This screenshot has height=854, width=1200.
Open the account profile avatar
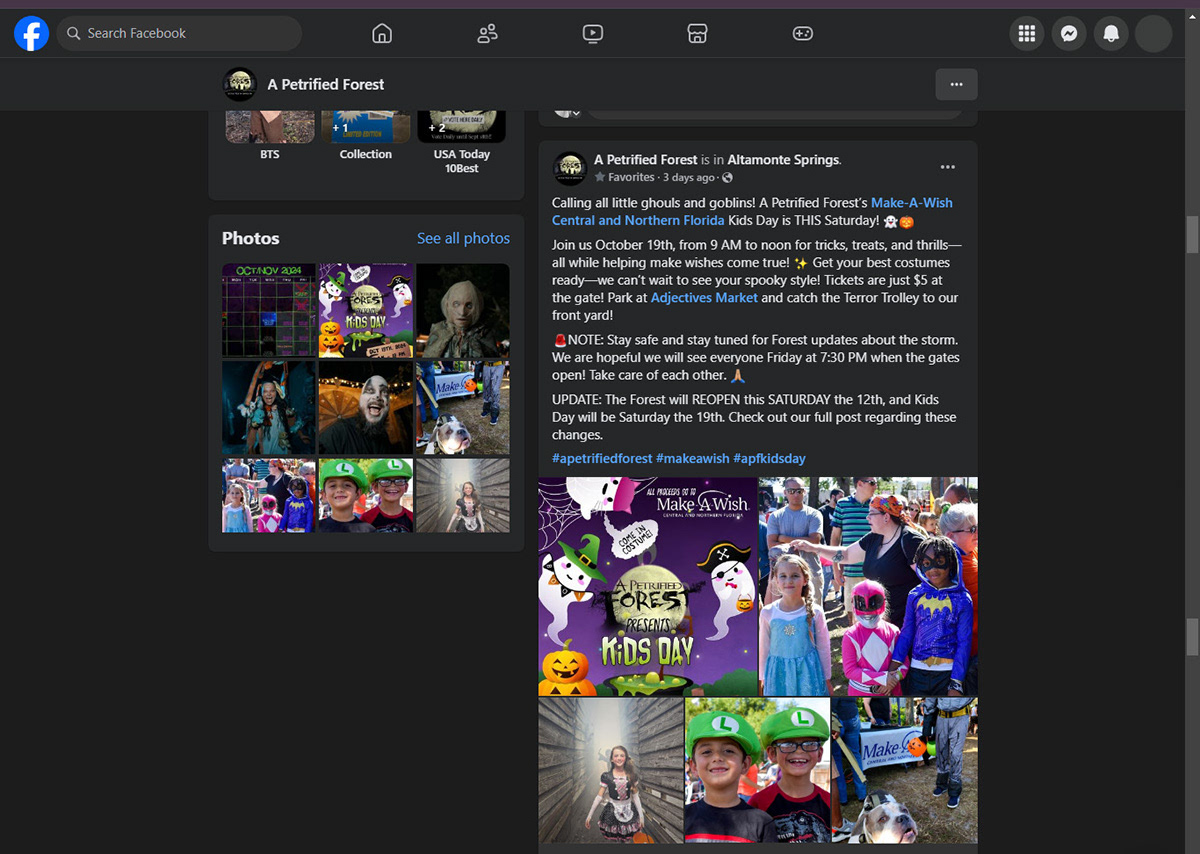pos(1153,33)
